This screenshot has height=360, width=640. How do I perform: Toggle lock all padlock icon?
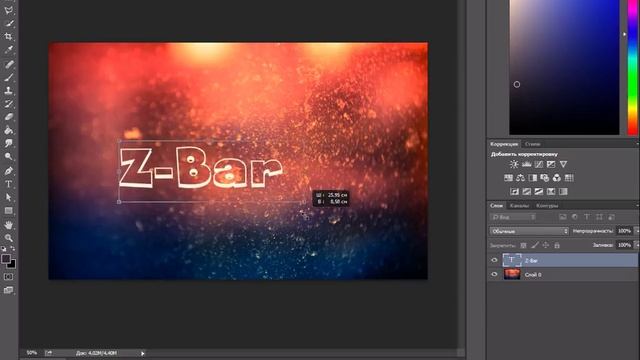[x=557, y=245]
